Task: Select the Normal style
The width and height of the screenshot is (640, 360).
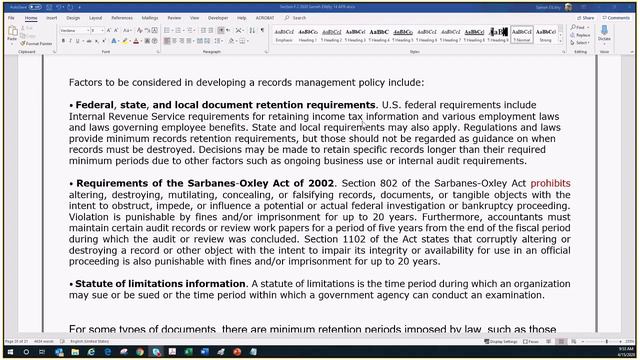Action: click(522, 35)
